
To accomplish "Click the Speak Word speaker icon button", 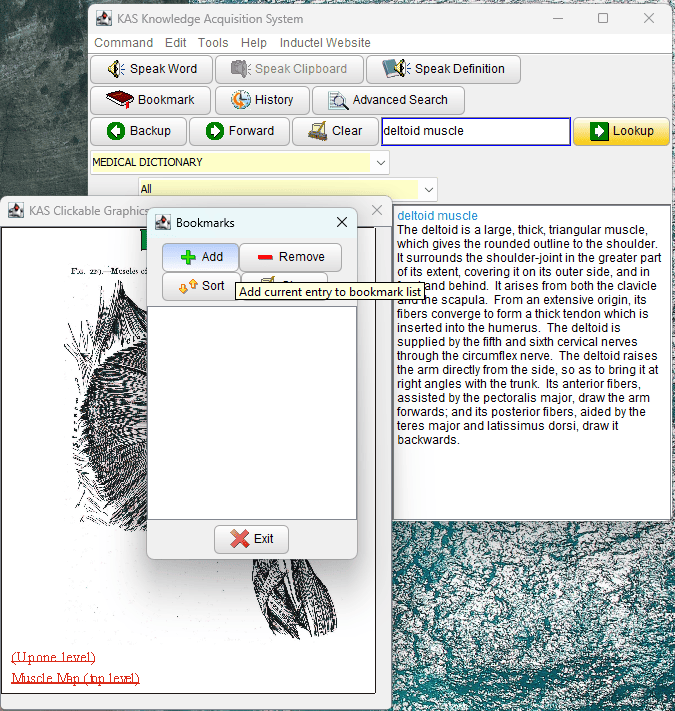I will point(151,69).
